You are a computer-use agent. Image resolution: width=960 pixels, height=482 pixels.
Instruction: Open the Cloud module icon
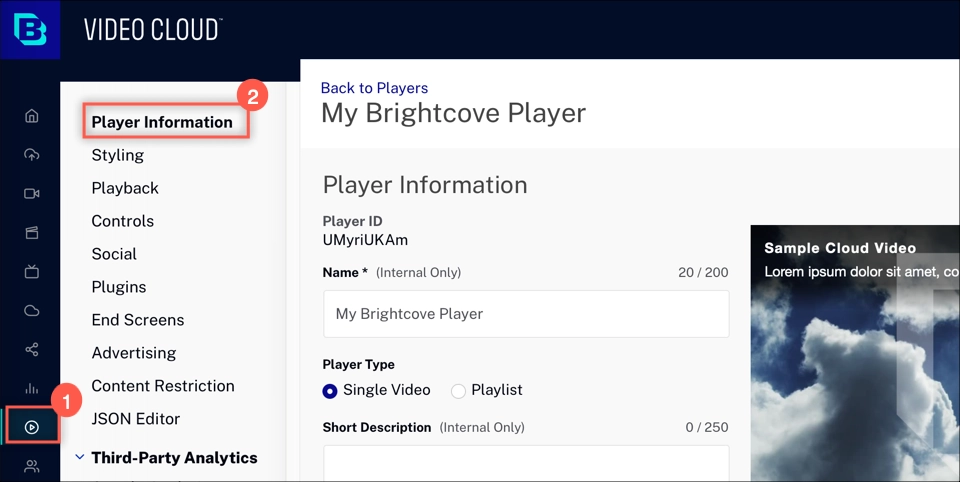[x=32, y=311]
